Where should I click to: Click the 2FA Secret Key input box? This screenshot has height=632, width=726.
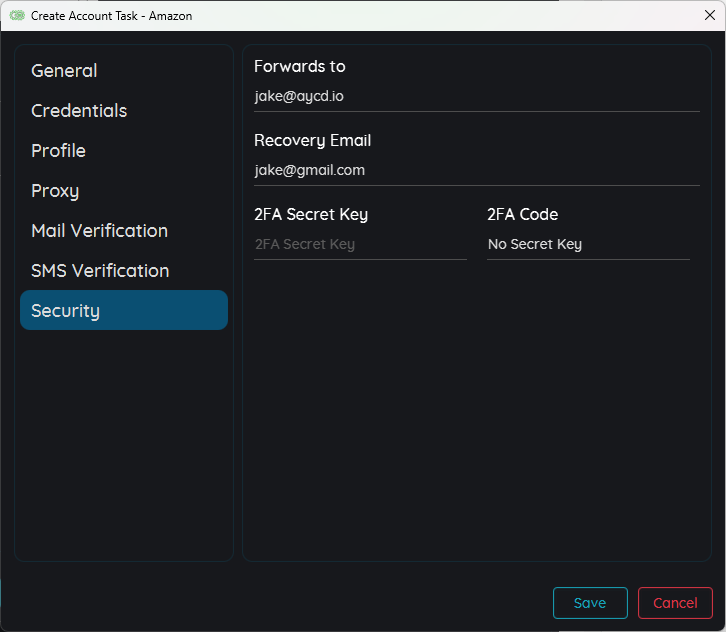tap(360, 244)
